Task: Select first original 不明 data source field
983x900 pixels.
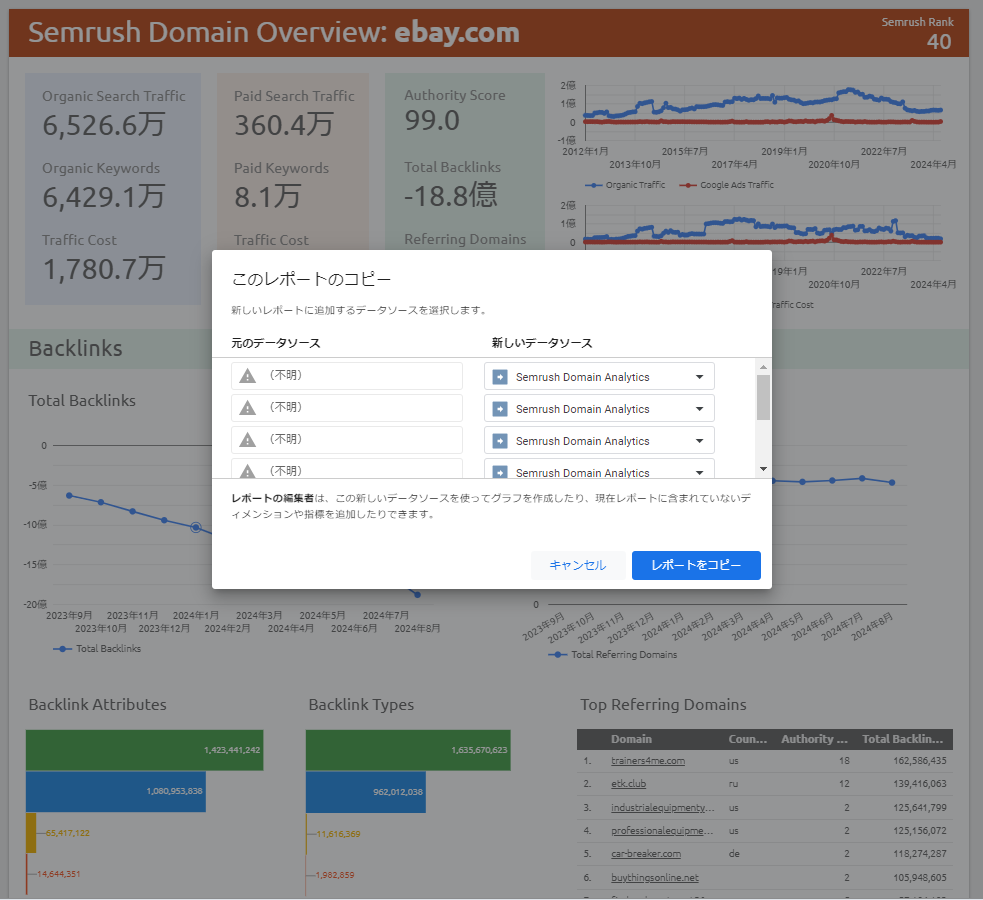Action: pyautogui.click(x=347, y=376)
